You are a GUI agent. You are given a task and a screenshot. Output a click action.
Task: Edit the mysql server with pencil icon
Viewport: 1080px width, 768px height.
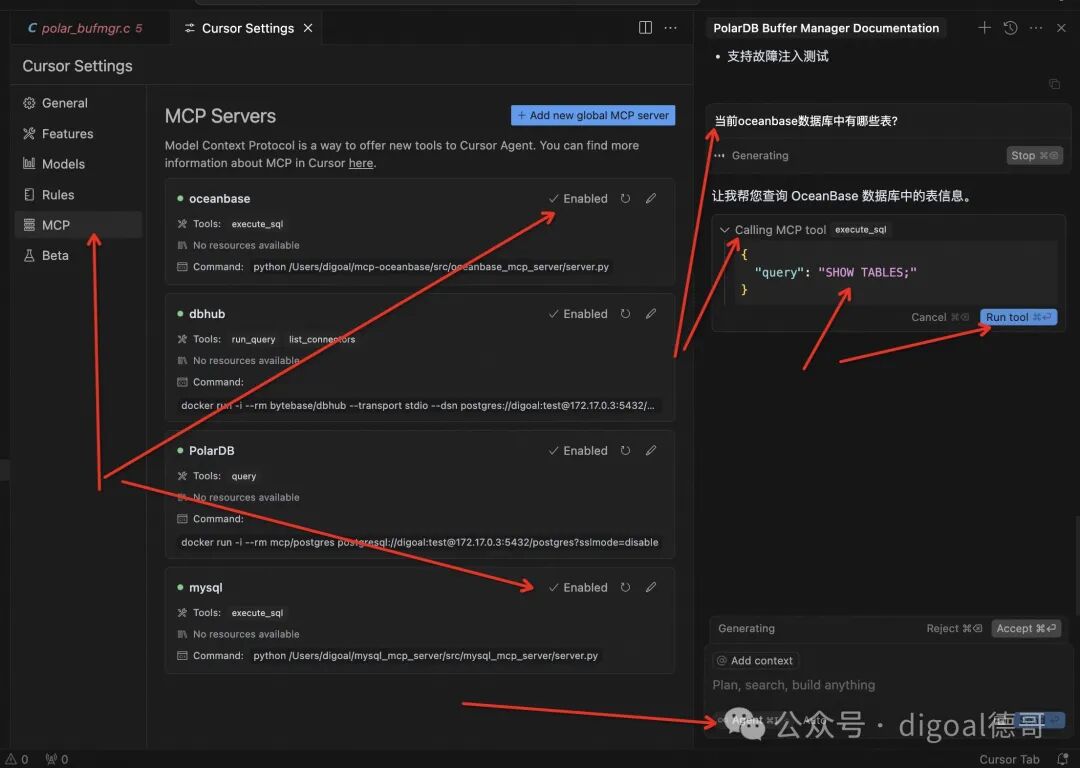(651, 587)
